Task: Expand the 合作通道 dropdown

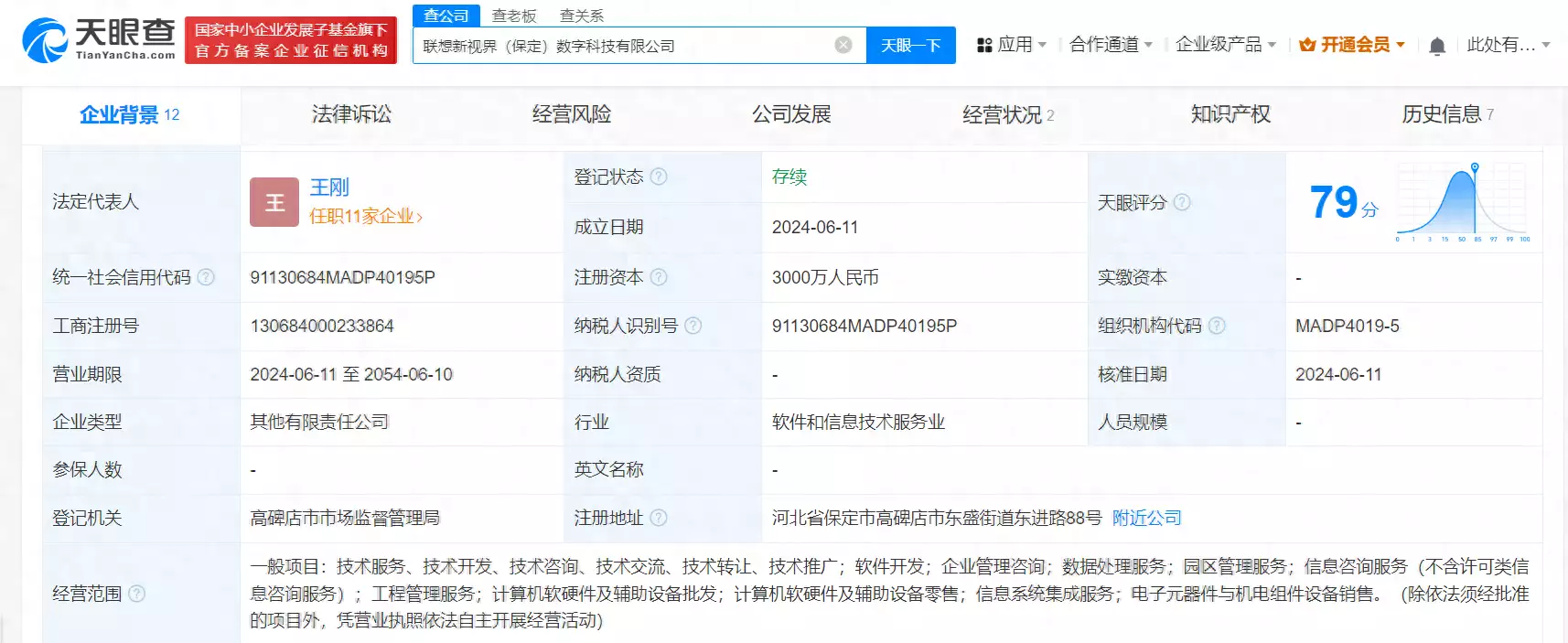Action: [1111, 45]
